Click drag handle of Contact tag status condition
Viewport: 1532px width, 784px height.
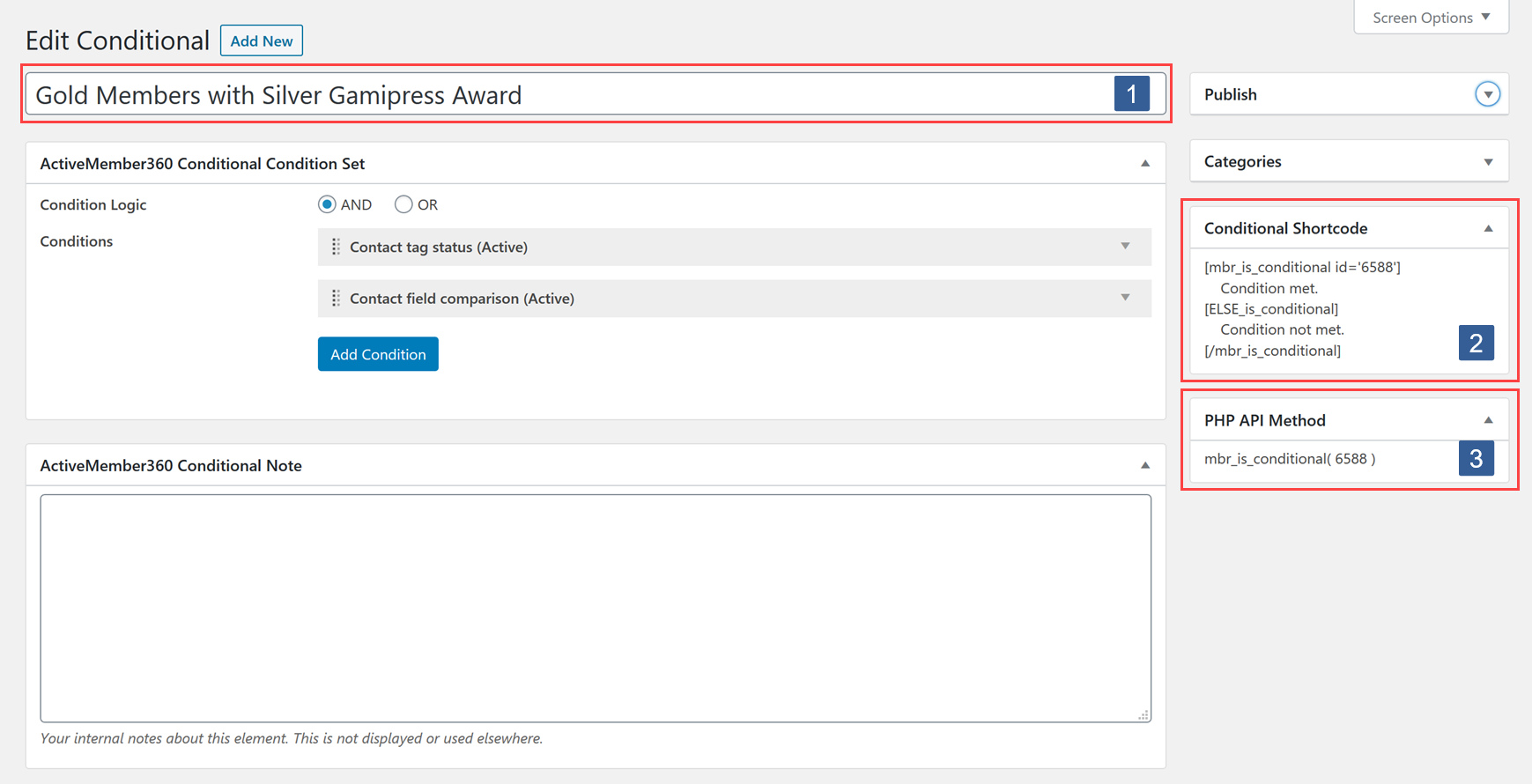336,248
